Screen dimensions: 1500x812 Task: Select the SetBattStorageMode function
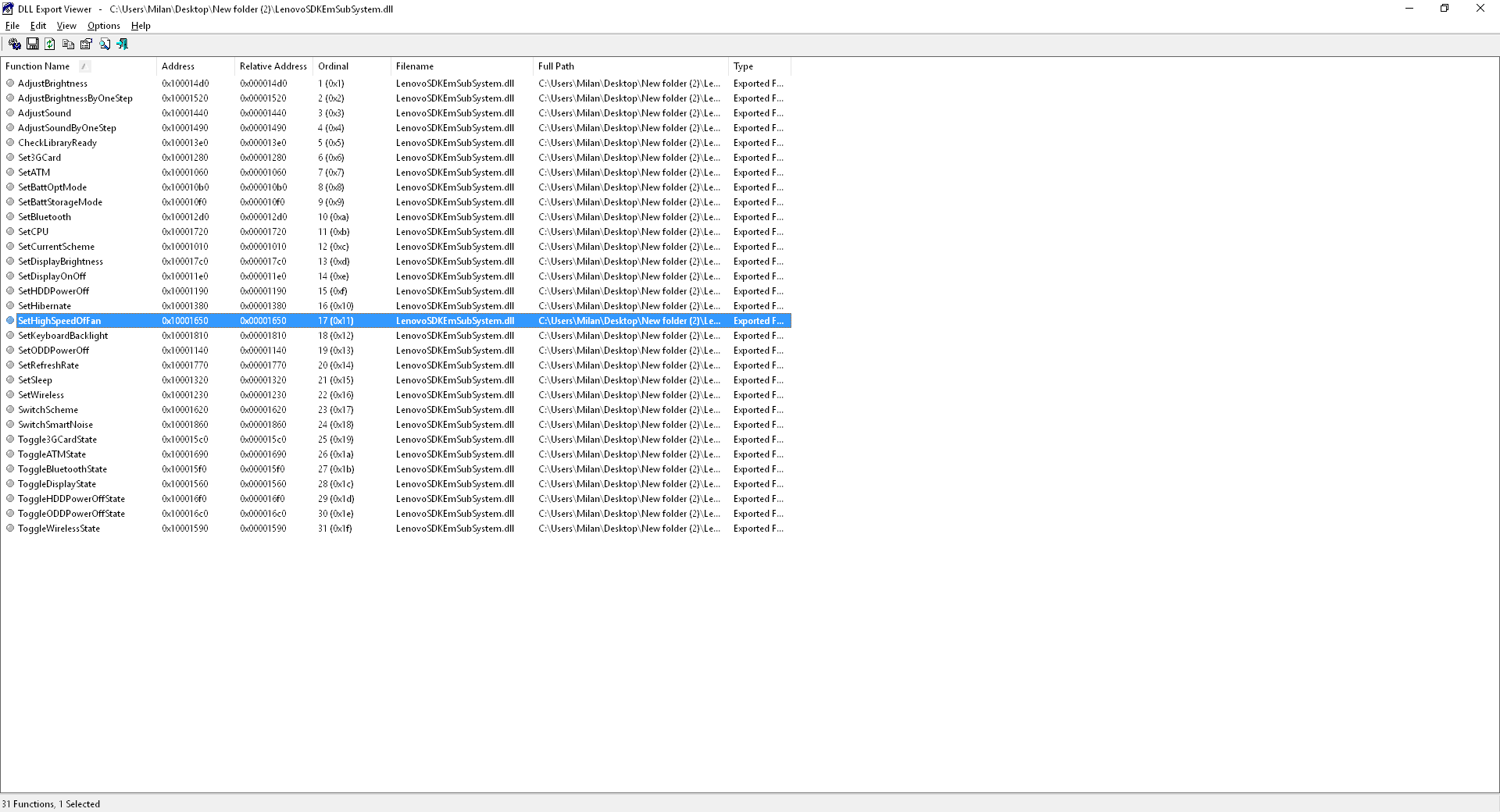pos(60,202)
